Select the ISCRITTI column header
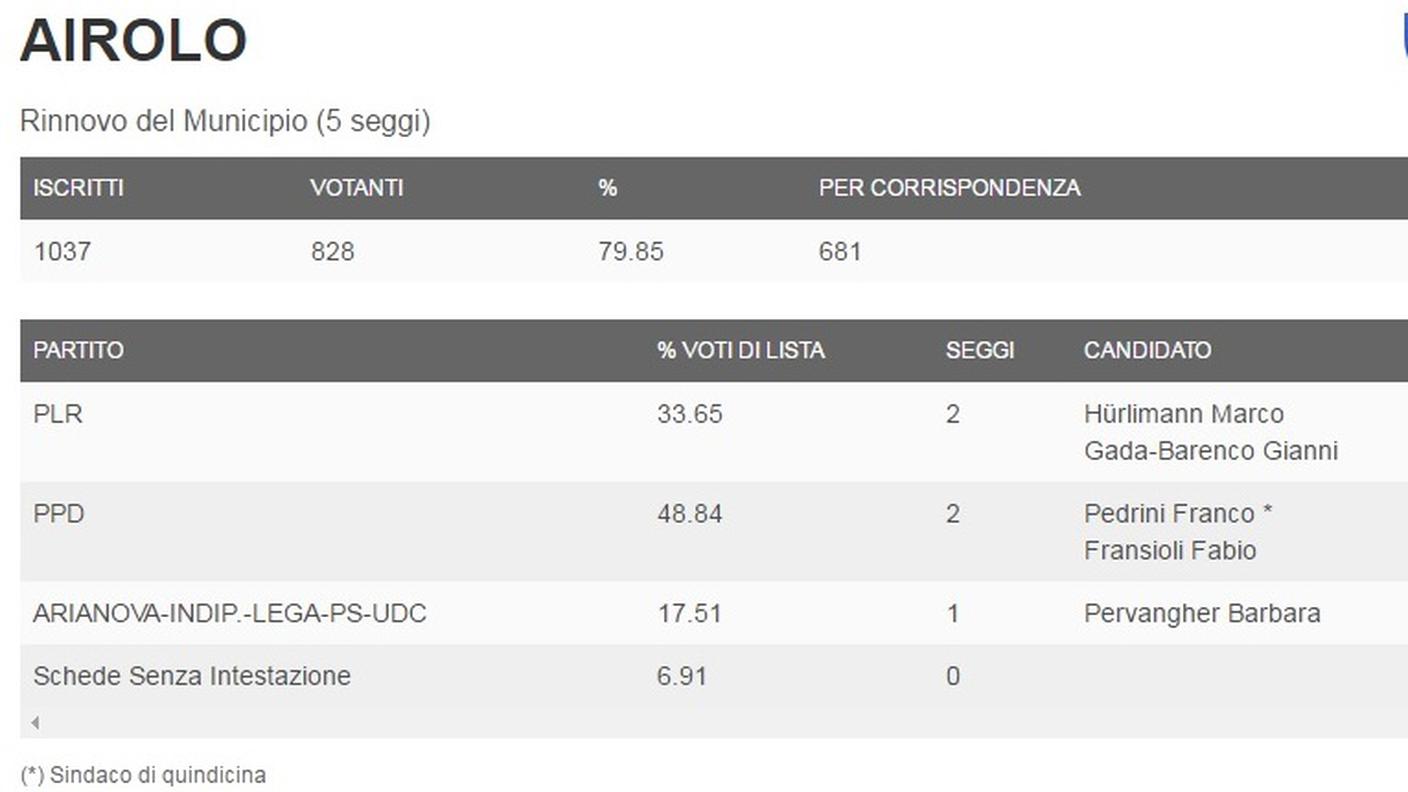This screenshot has width=1408, height=792. tap(79, 188)
